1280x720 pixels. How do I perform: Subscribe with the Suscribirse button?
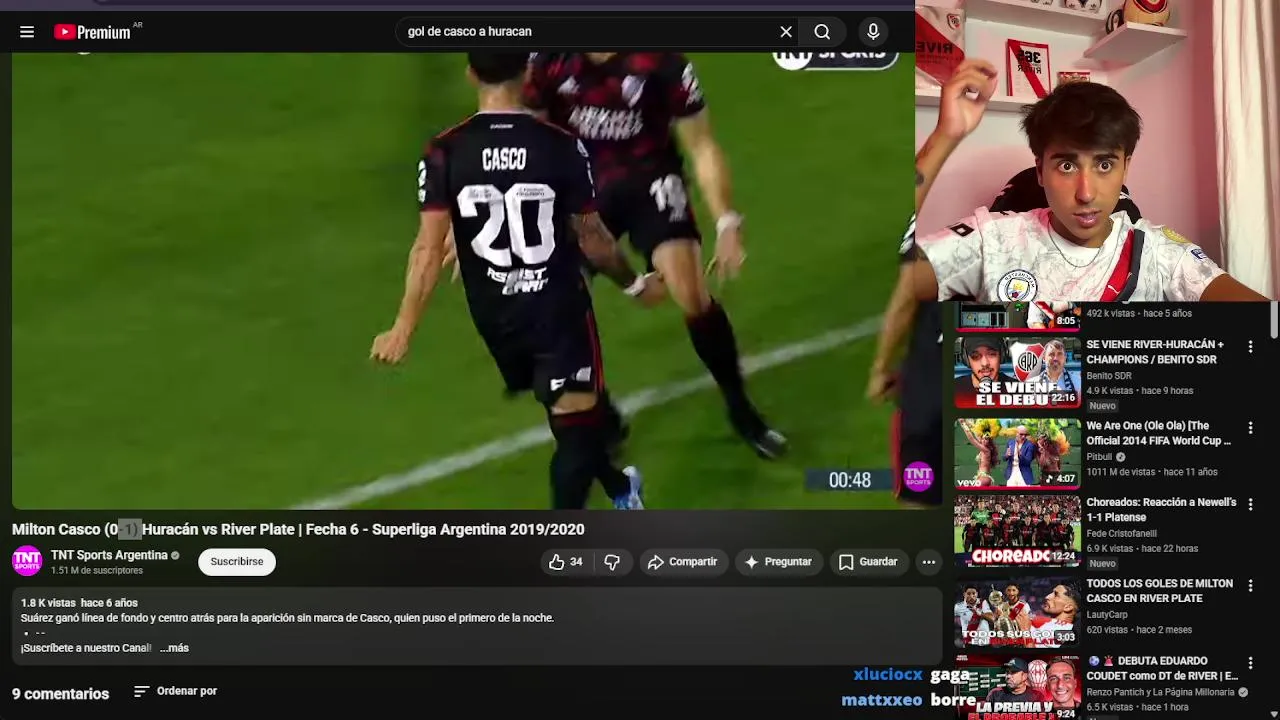click(237, 562)
